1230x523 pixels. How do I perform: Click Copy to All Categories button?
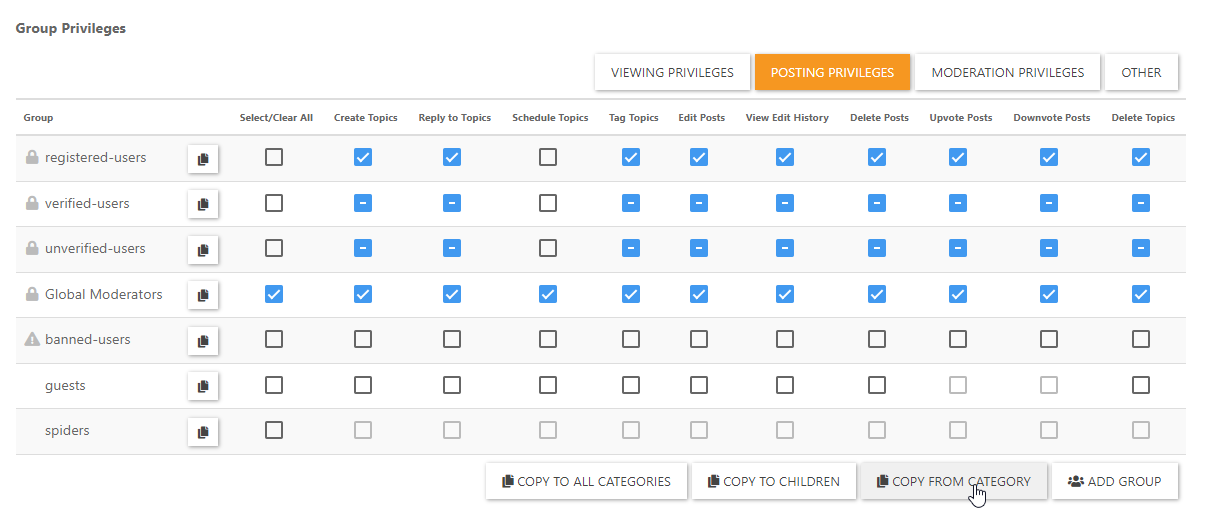(x=586, y=481)
